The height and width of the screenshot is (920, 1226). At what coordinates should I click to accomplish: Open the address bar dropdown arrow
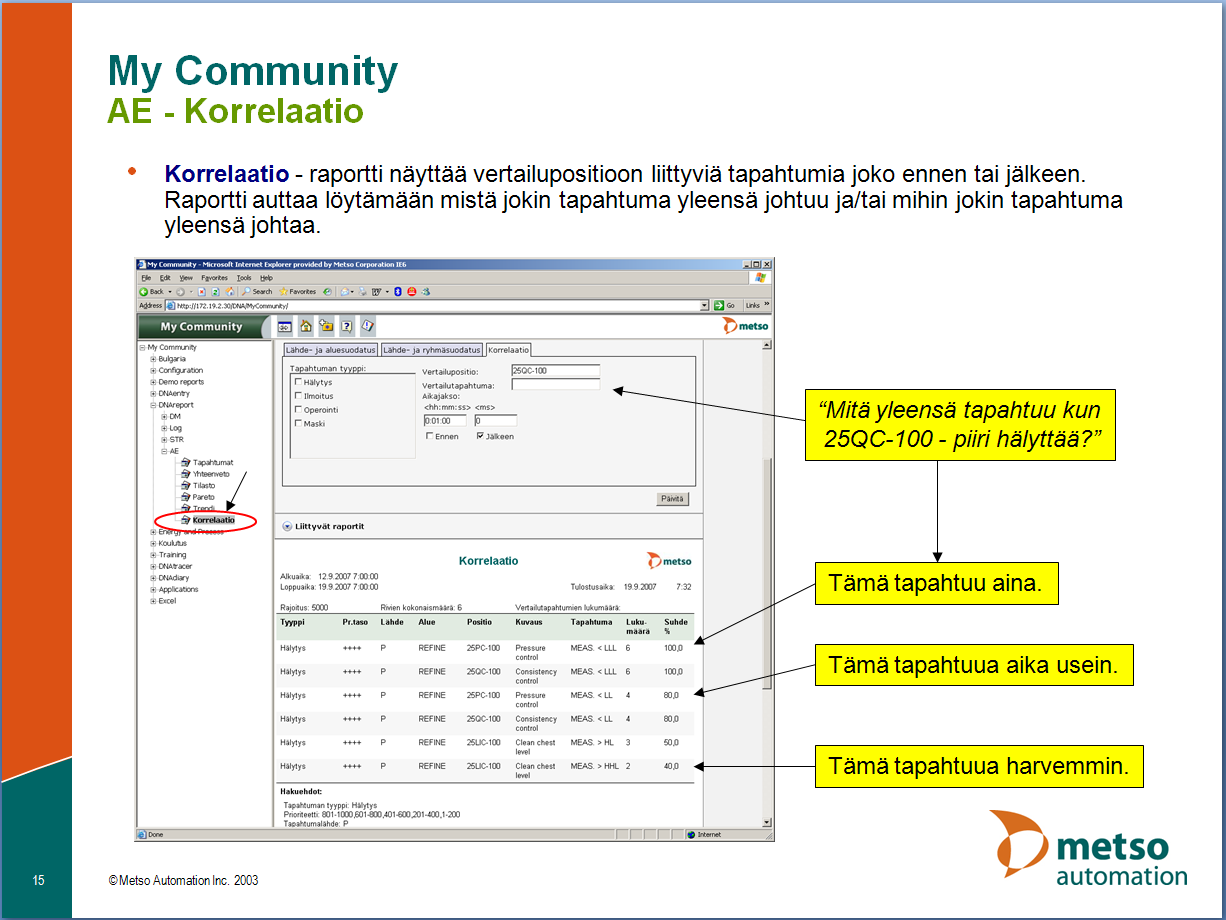[x=704, y=305]
